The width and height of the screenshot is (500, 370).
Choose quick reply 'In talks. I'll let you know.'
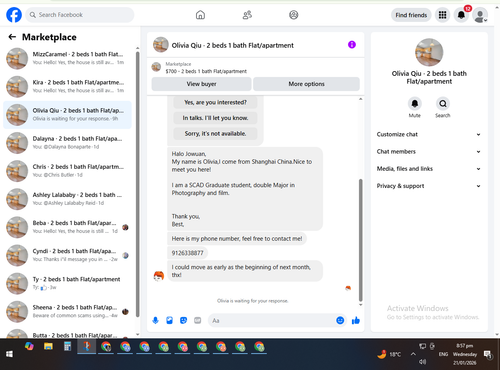point(215,118)
